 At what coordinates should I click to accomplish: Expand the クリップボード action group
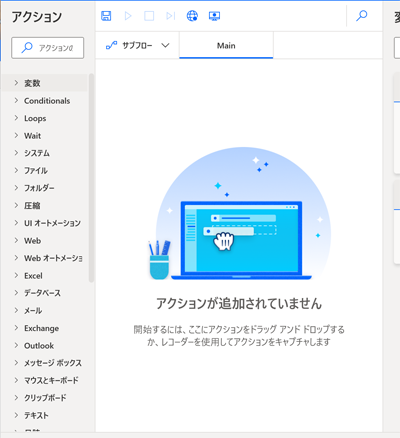pos(45,398)
